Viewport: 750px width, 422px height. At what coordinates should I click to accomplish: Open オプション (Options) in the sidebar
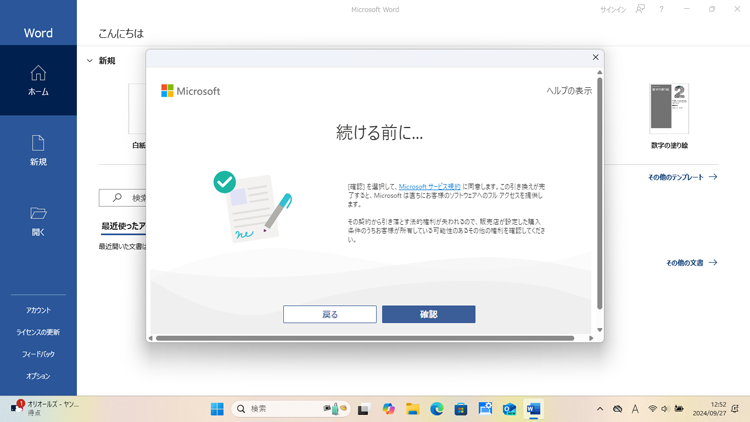[x=38, y=376]
